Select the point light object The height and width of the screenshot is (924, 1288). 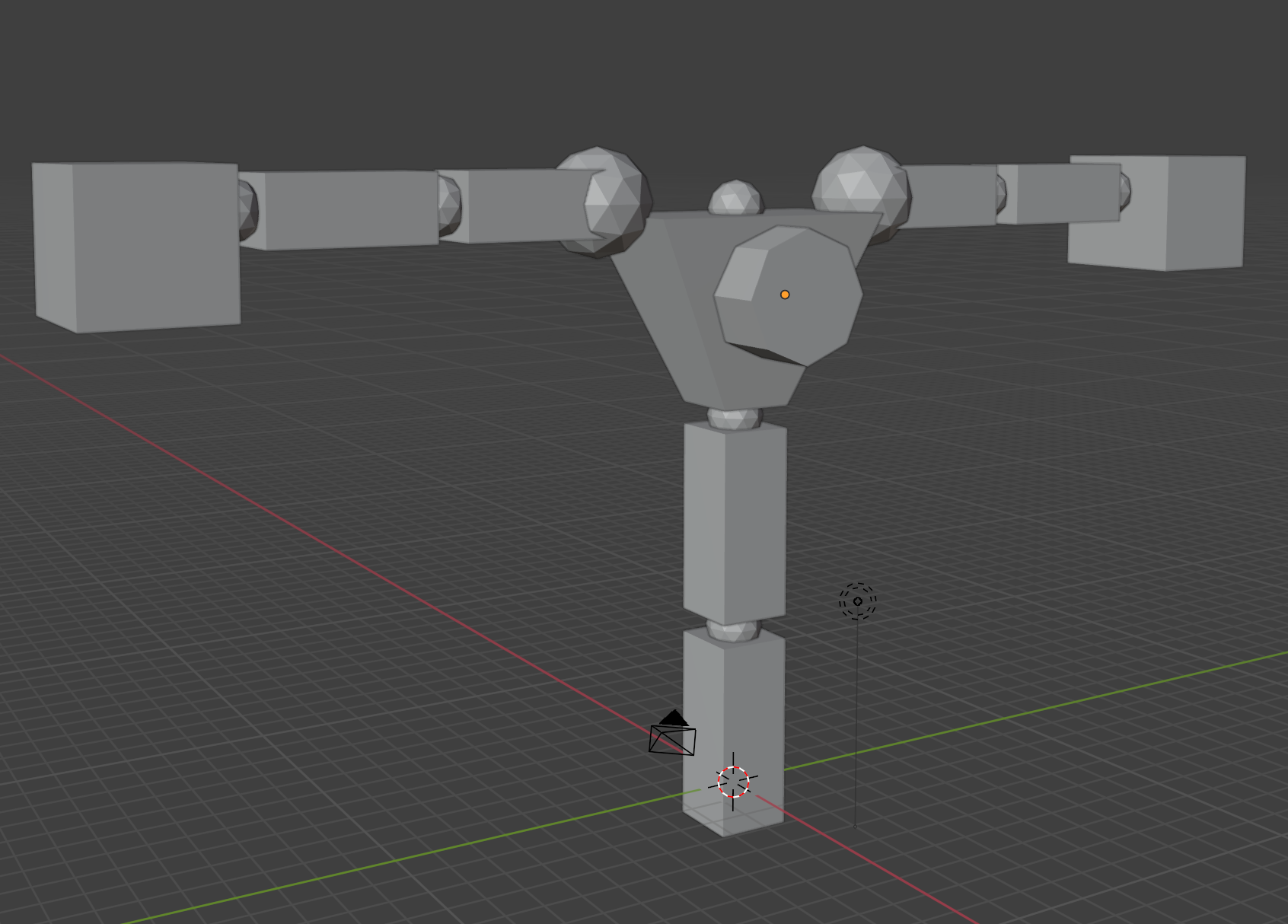(858, 601)
